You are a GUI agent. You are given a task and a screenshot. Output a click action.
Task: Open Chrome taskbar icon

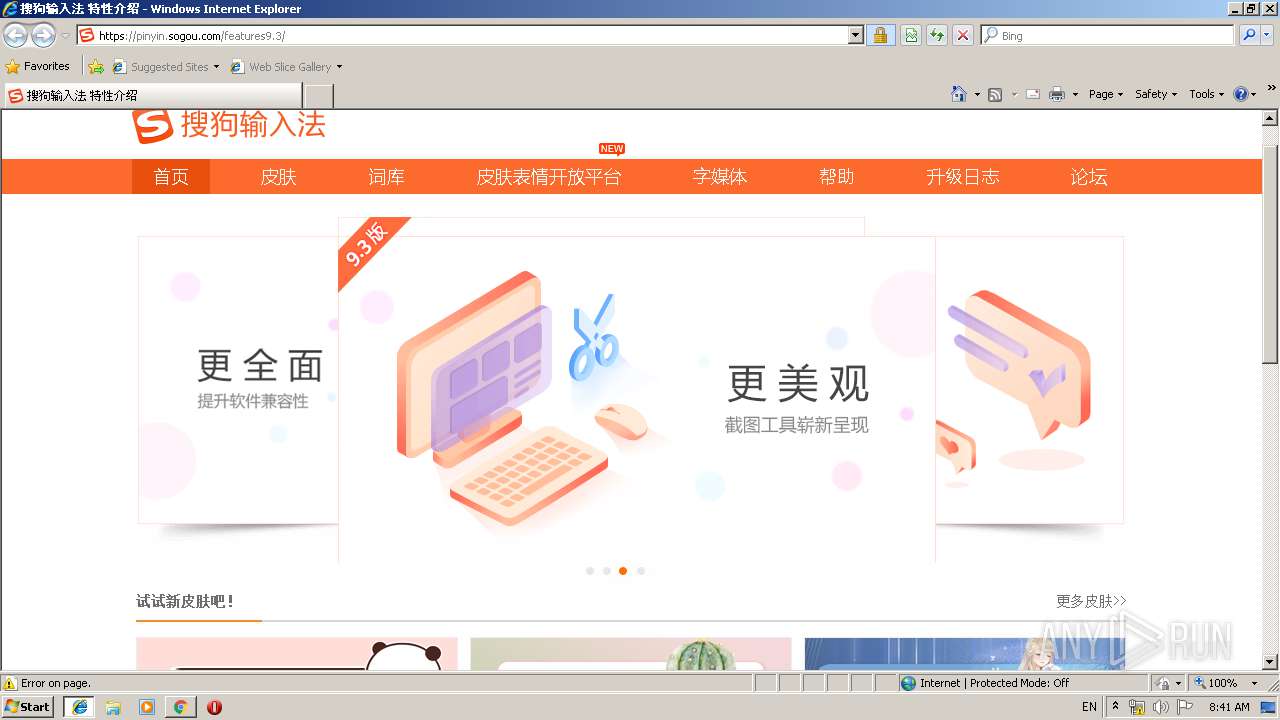(x=180, y=707)
